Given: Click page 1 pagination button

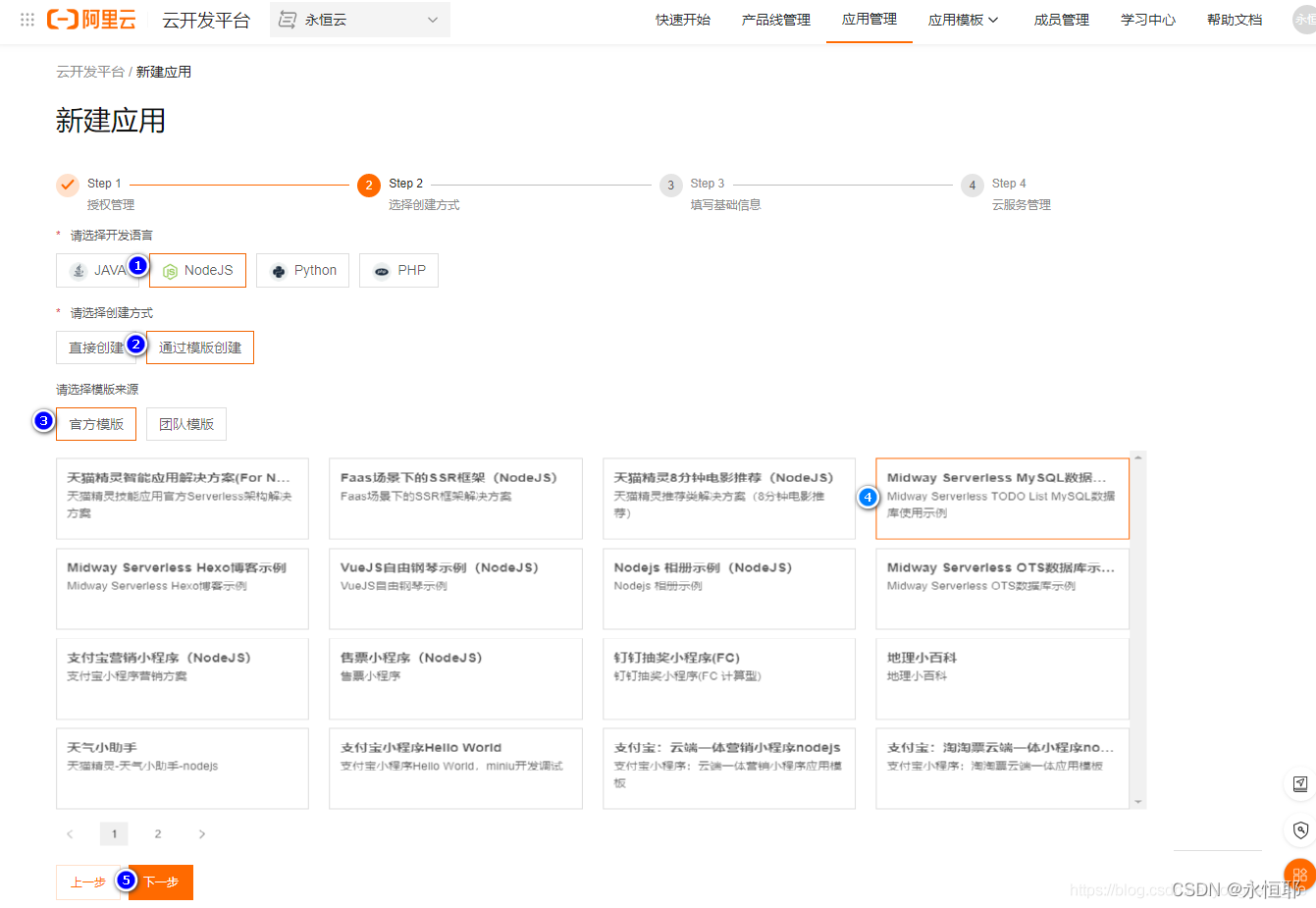Looking at the screenshot, I should coord(114,833).
